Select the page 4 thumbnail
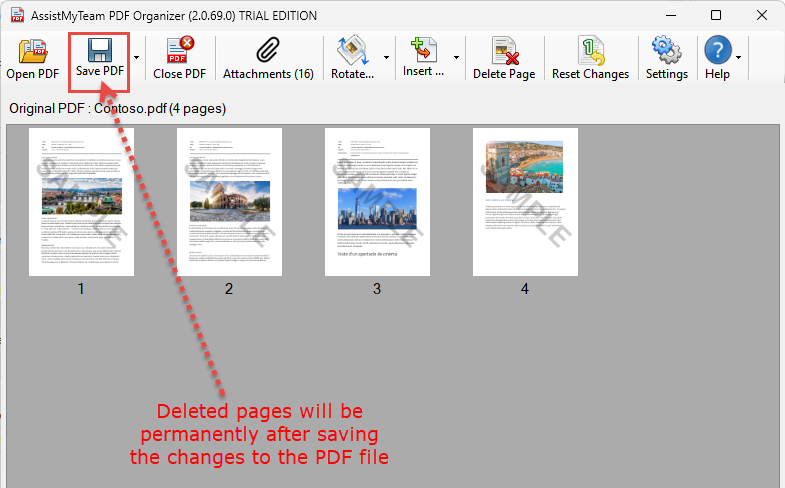This screenshot has height=488, width=785. [525, 202]
